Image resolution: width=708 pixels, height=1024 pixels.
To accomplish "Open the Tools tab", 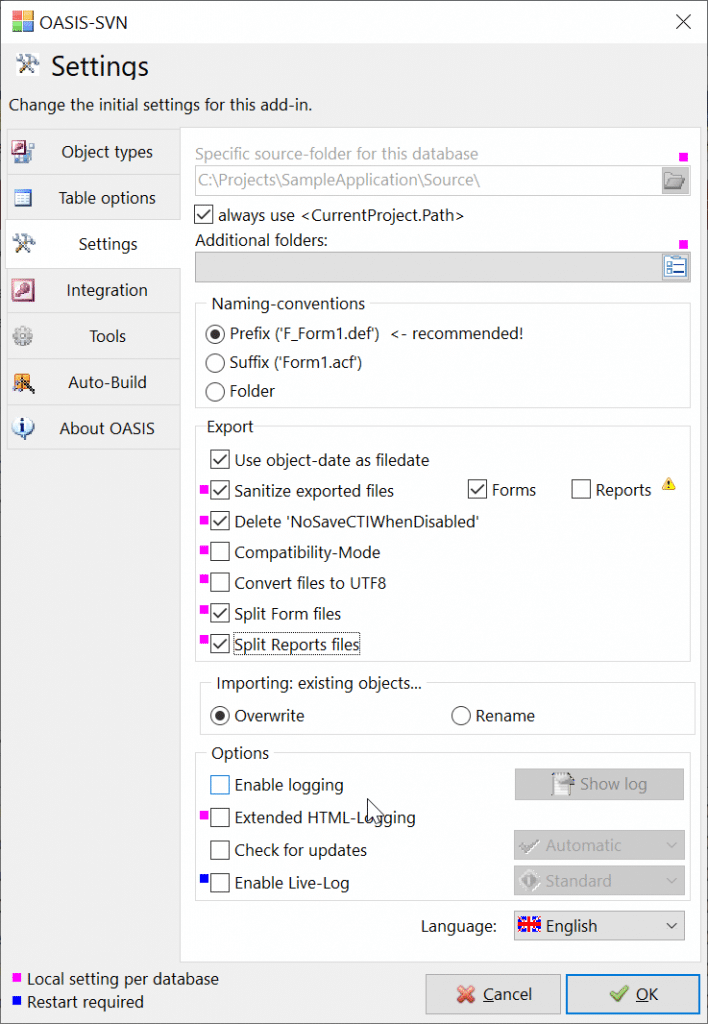I will point(94,336).
